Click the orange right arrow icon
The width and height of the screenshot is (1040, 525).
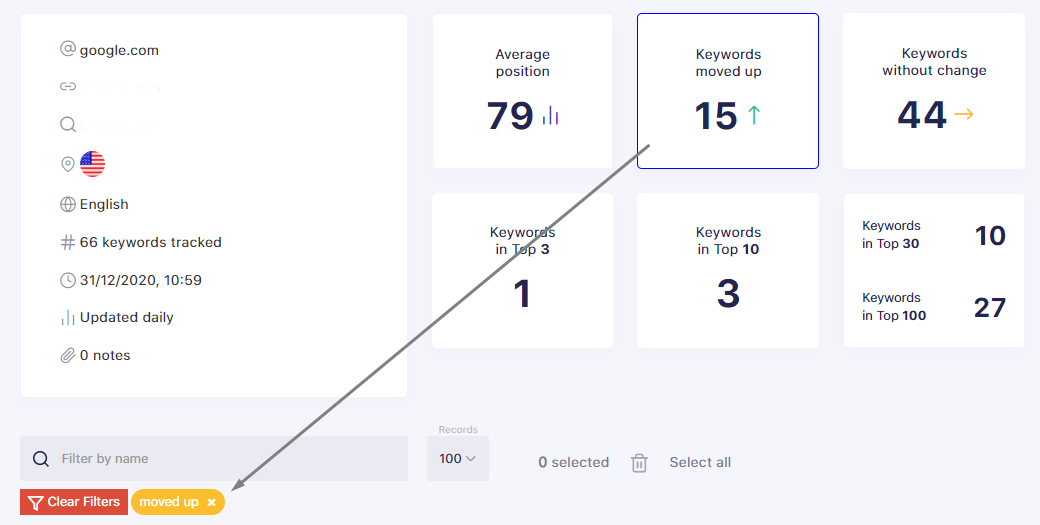point(963,115)
